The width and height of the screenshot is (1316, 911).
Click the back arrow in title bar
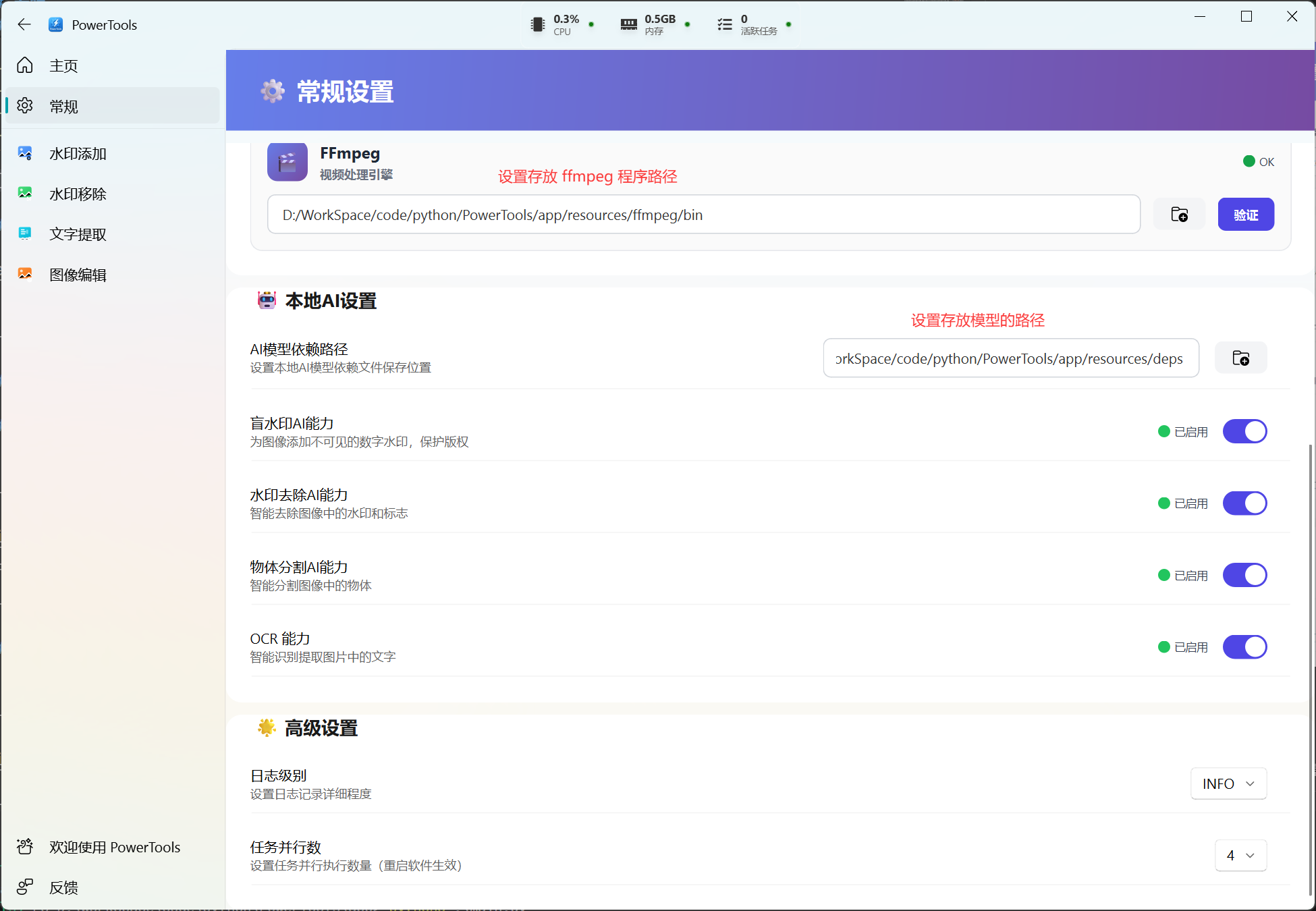pyautogui.click(x=24, y=25)
